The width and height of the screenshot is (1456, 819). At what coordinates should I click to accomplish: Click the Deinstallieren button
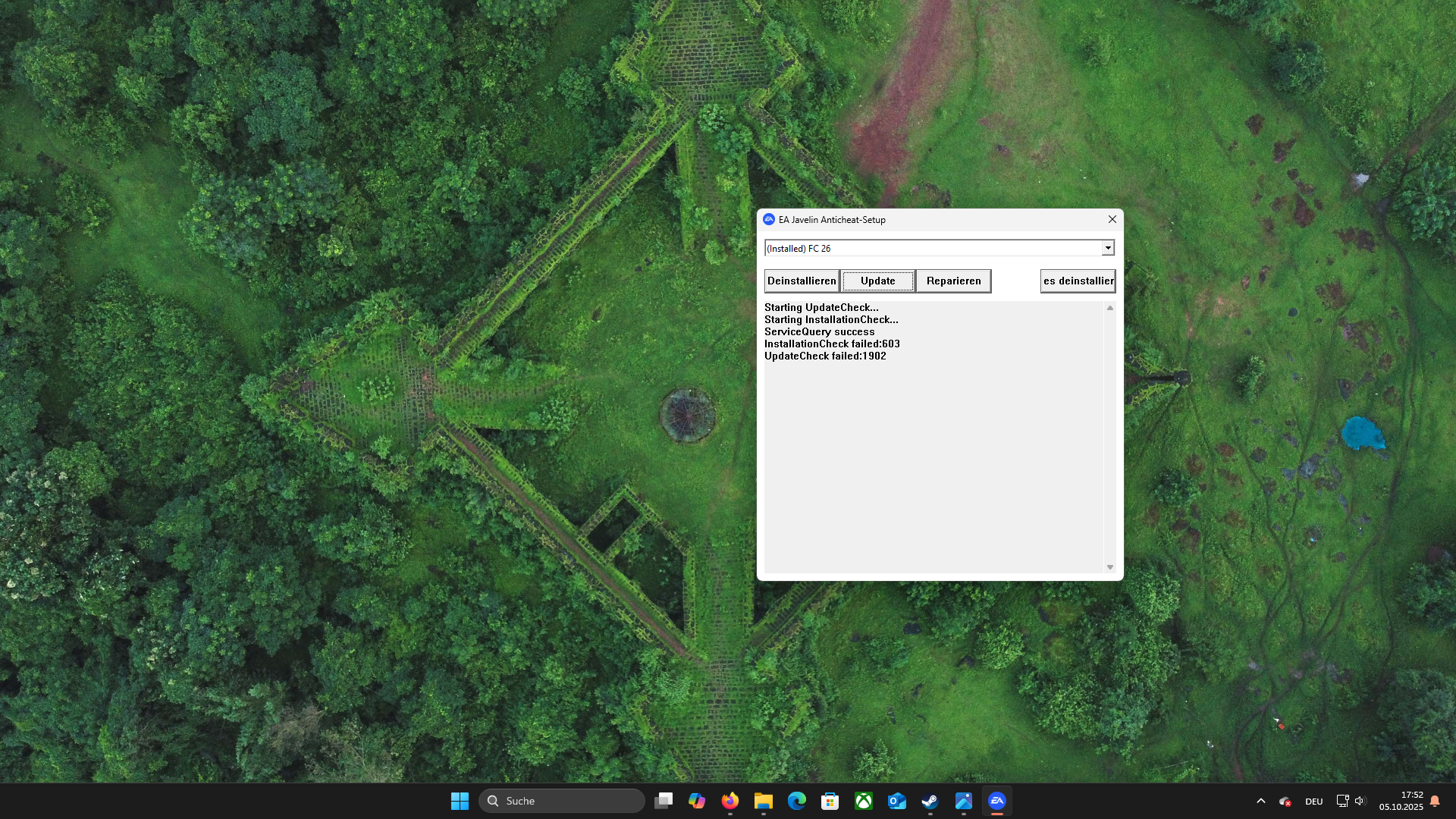(x=802, y=281)
